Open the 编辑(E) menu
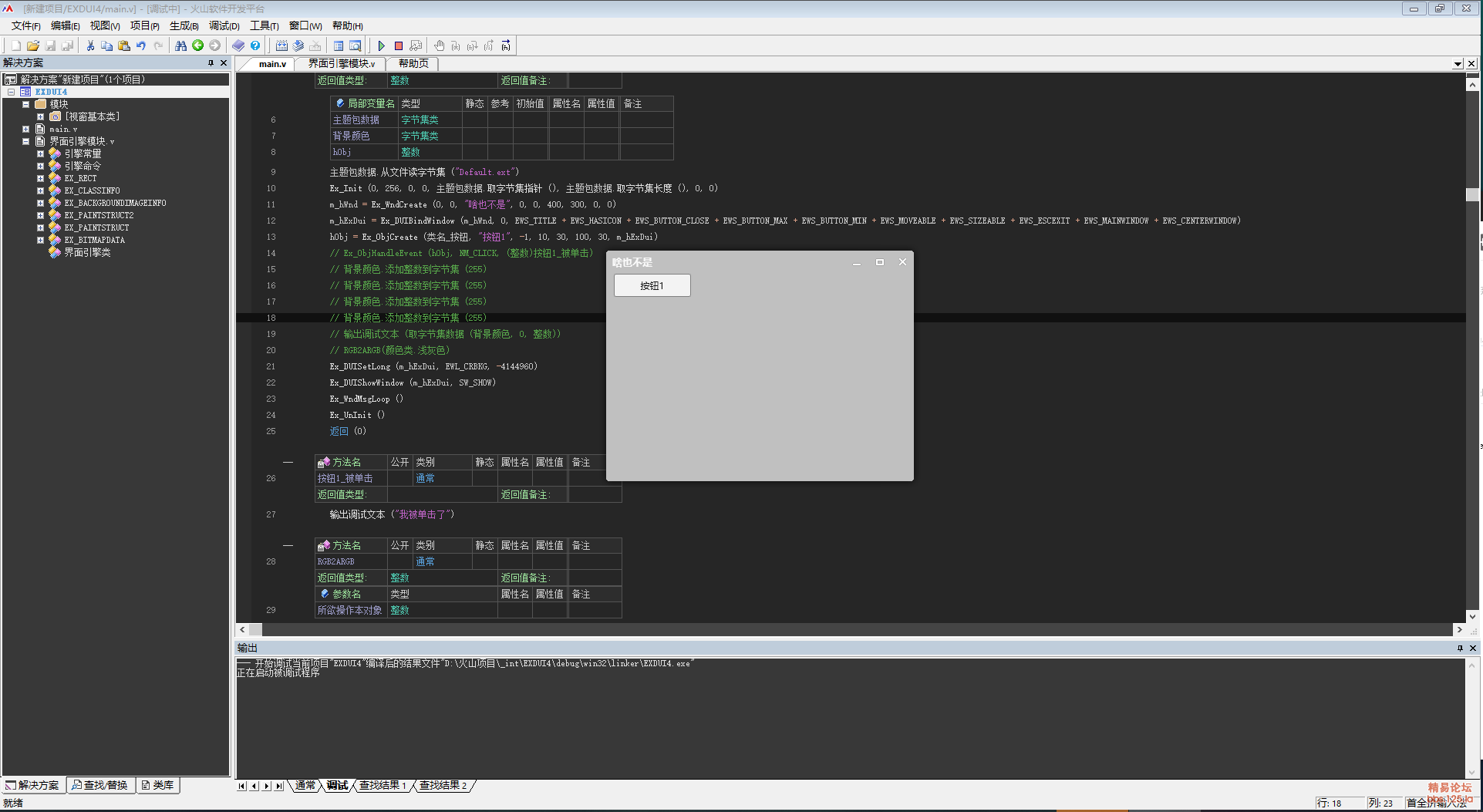 point(65,25)
